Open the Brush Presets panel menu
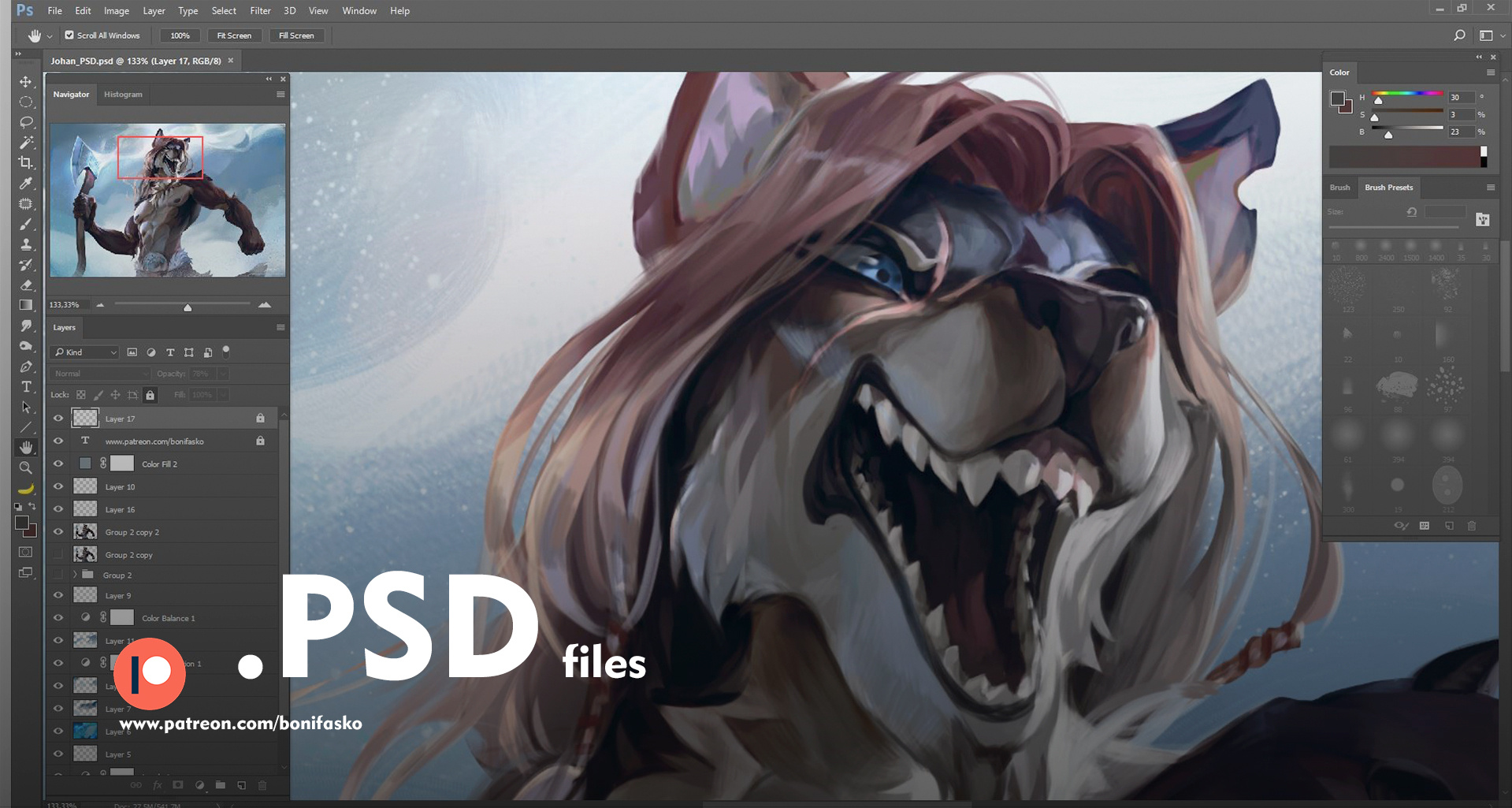The image size is (1512, 808). (x=1491, y=188)
